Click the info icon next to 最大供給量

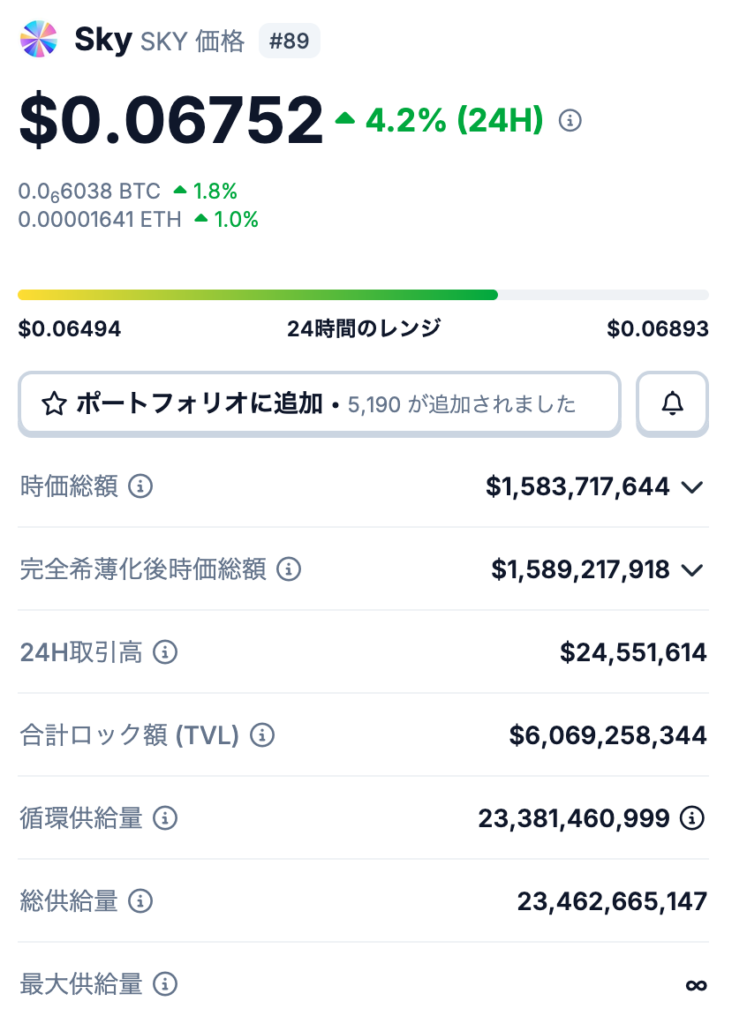pyautogui.click(x=165, y=984)
